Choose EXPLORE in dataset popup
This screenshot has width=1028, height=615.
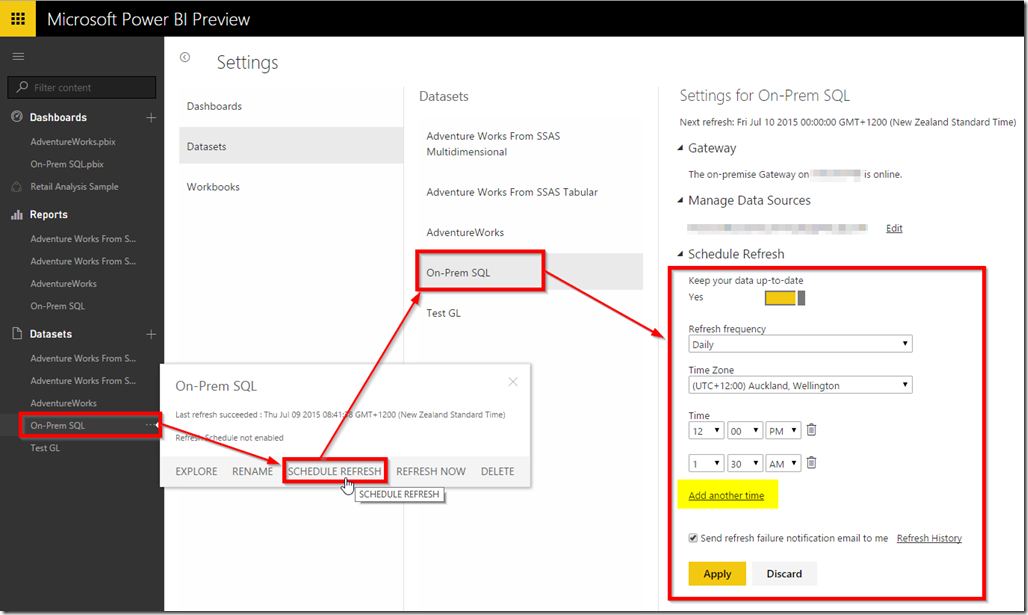pyautogui.click(x=196, y=471)
